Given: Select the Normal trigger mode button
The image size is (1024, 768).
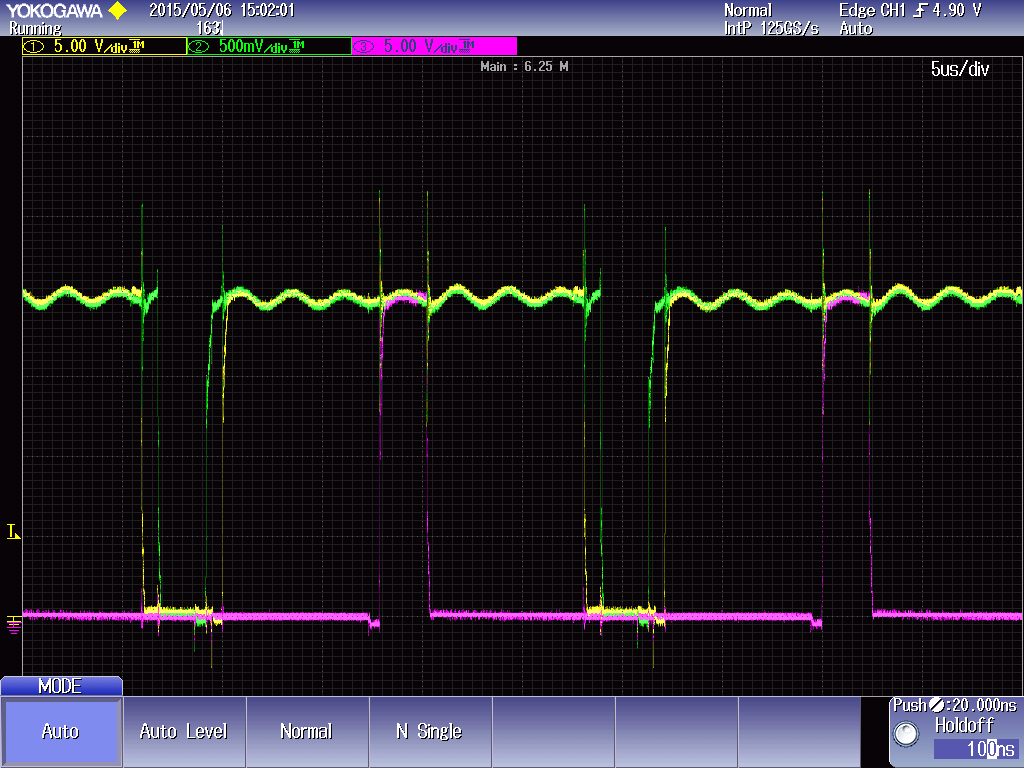Looking at the screenshot, I should click(307, 731).
